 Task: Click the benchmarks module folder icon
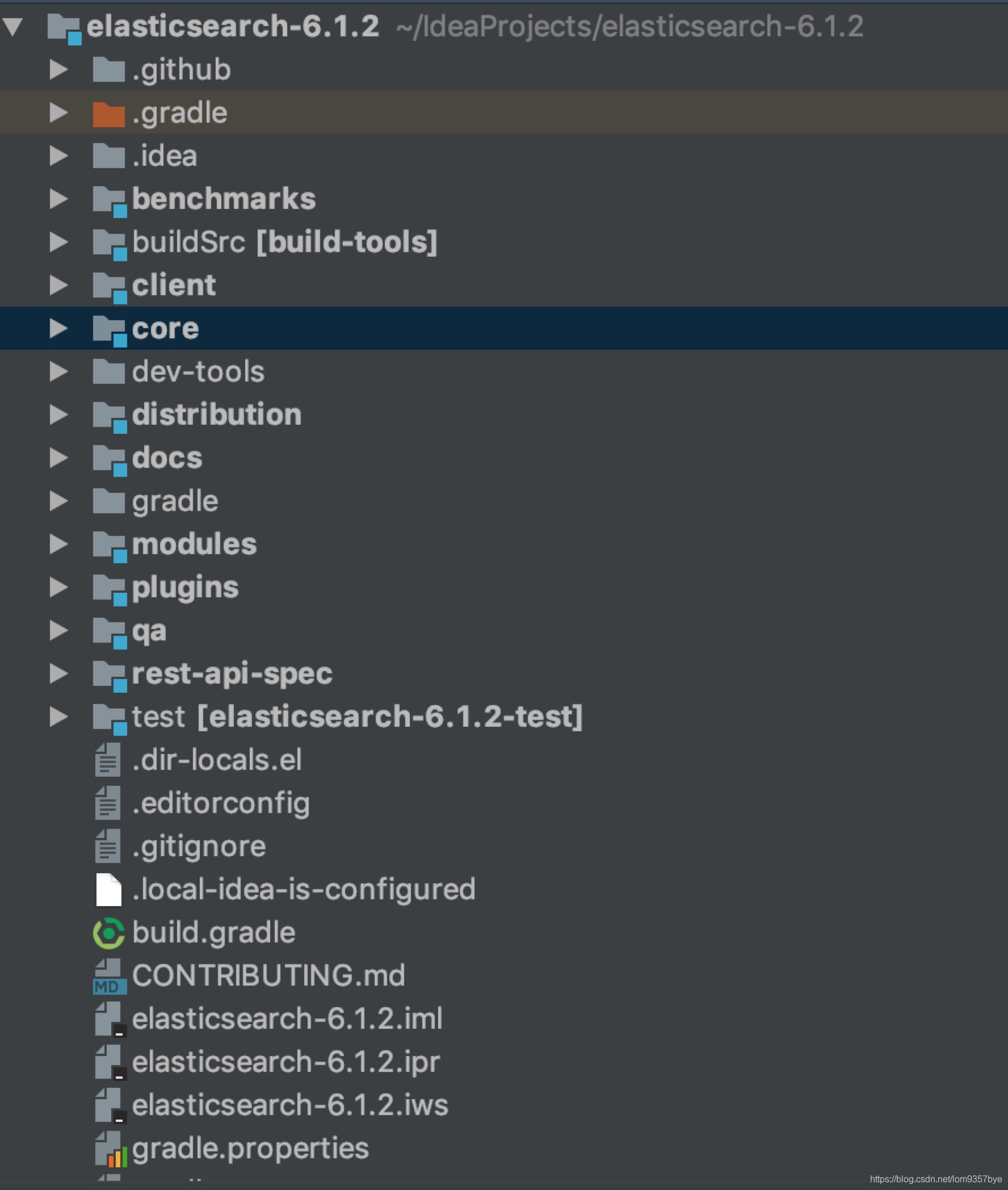click(x=110, y=202)
